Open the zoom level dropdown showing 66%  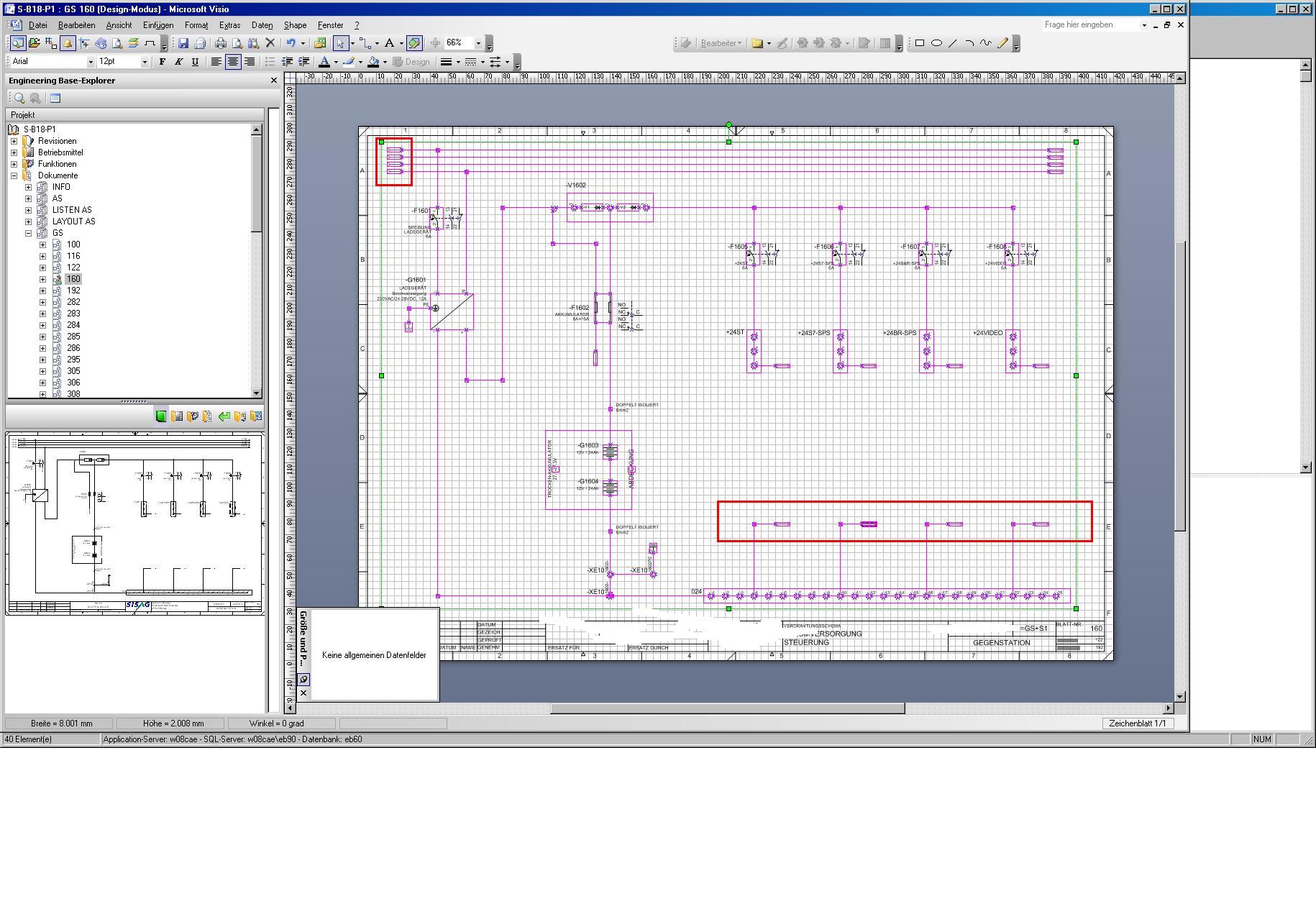(478, 43)
